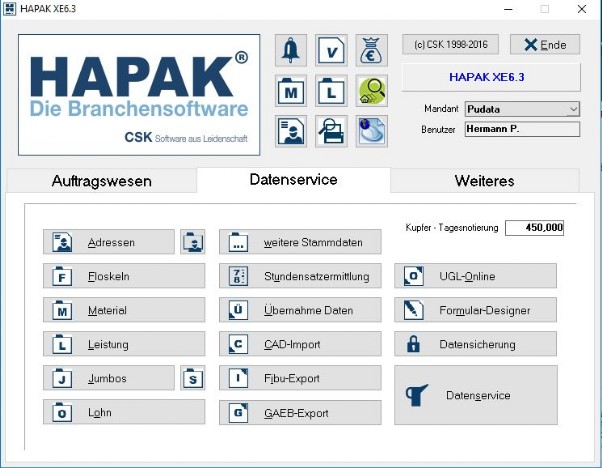The width and height of the screenshot is (602, 468).
Task: Launch Stundensatzermittlung
Action: (x=300, y=276)
